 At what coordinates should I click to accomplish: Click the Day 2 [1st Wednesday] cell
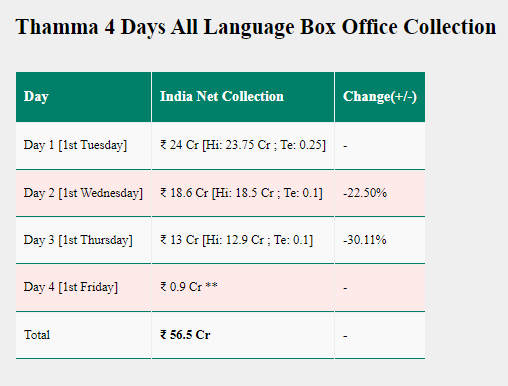[x=83, y=193]
